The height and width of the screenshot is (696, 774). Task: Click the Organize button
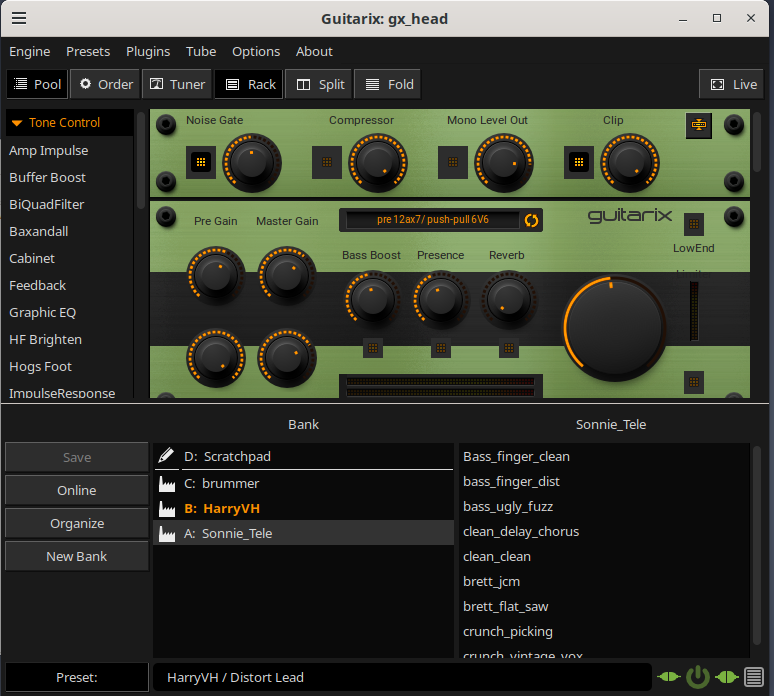tap(77, 523)
